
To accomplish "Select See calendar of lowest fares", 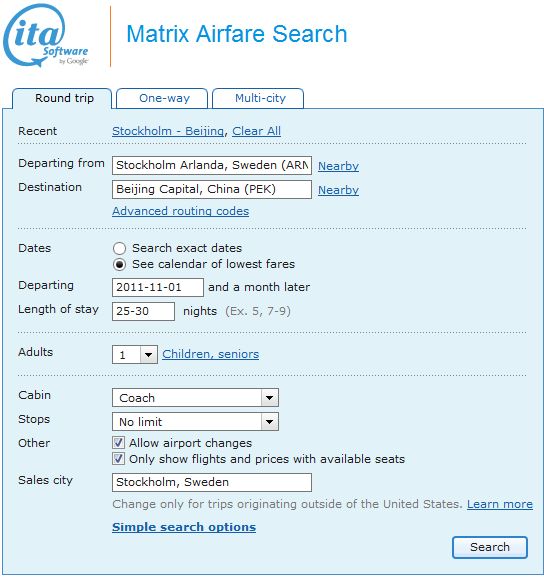I will tap(119, 265).
